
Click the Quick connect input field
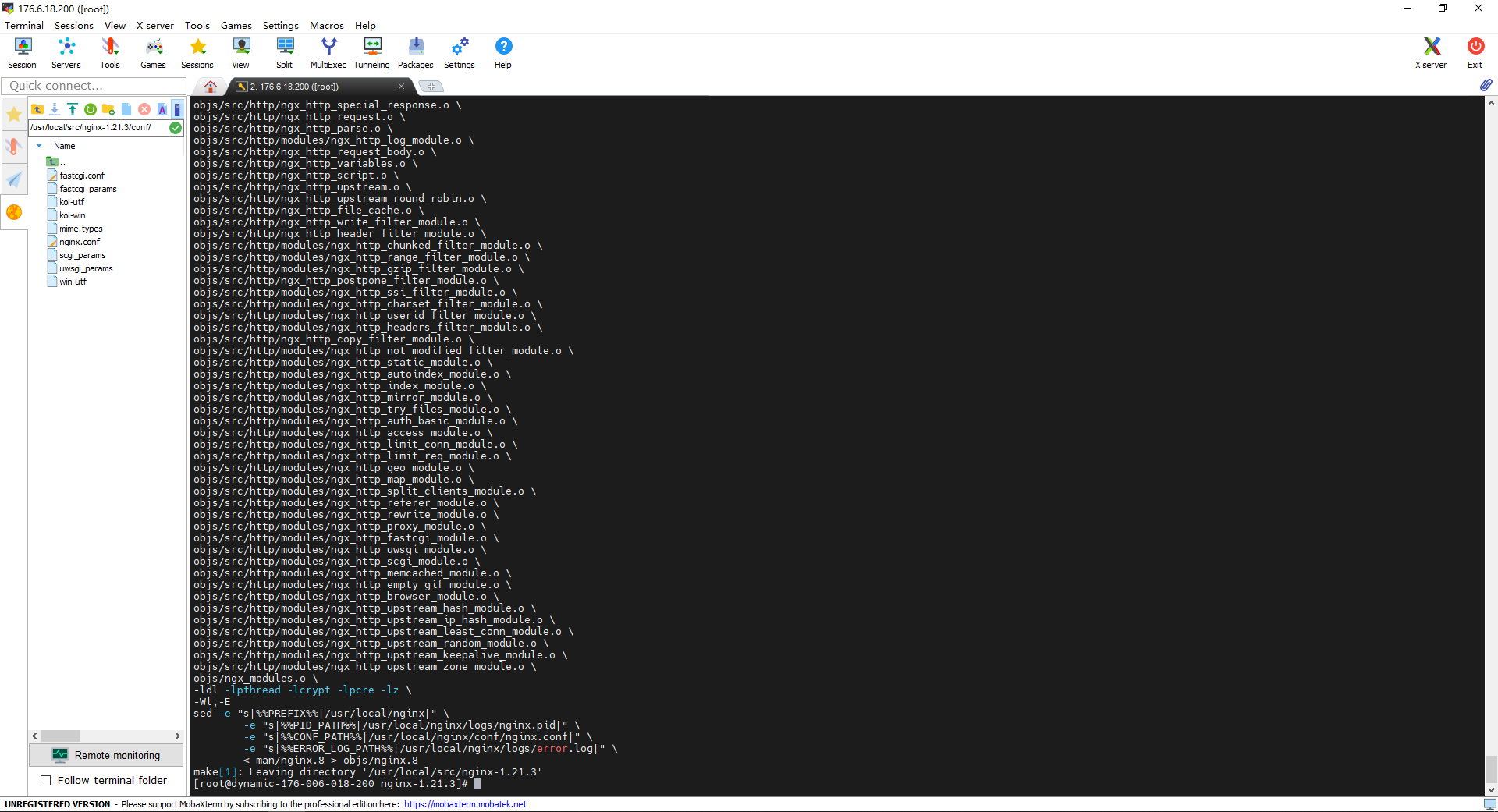(x=94, y=86)
